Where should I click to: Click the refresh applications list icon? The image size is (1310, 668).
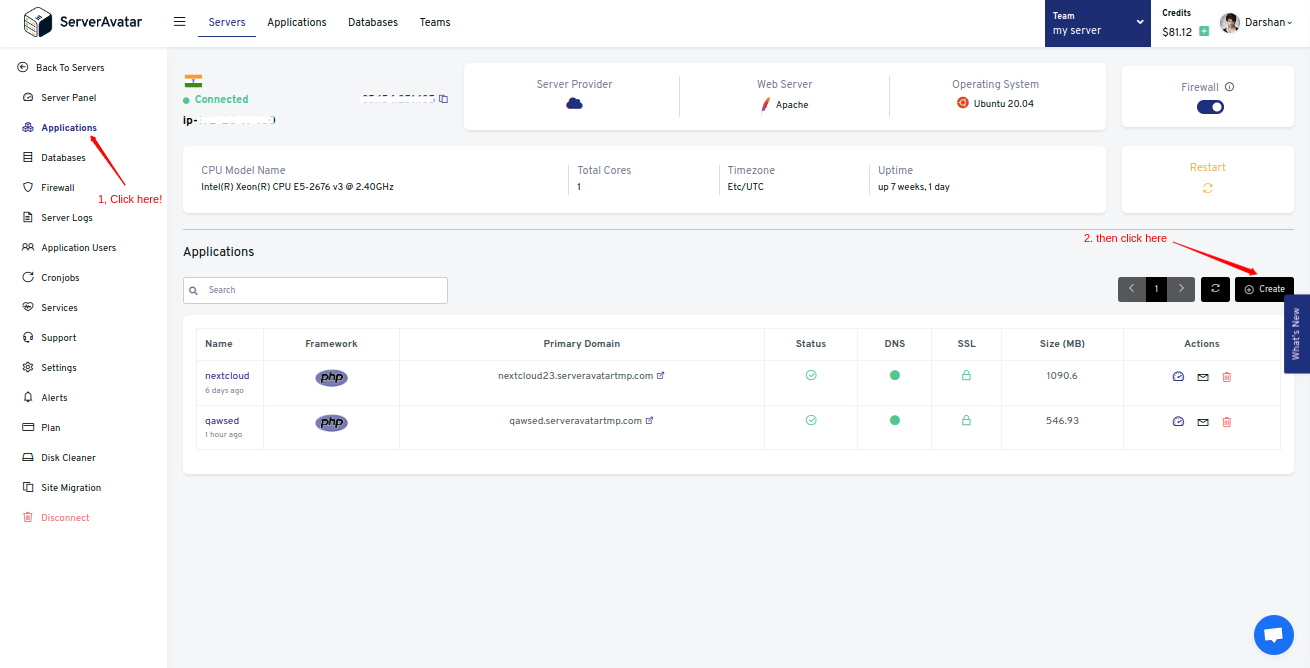(1215, 289)
